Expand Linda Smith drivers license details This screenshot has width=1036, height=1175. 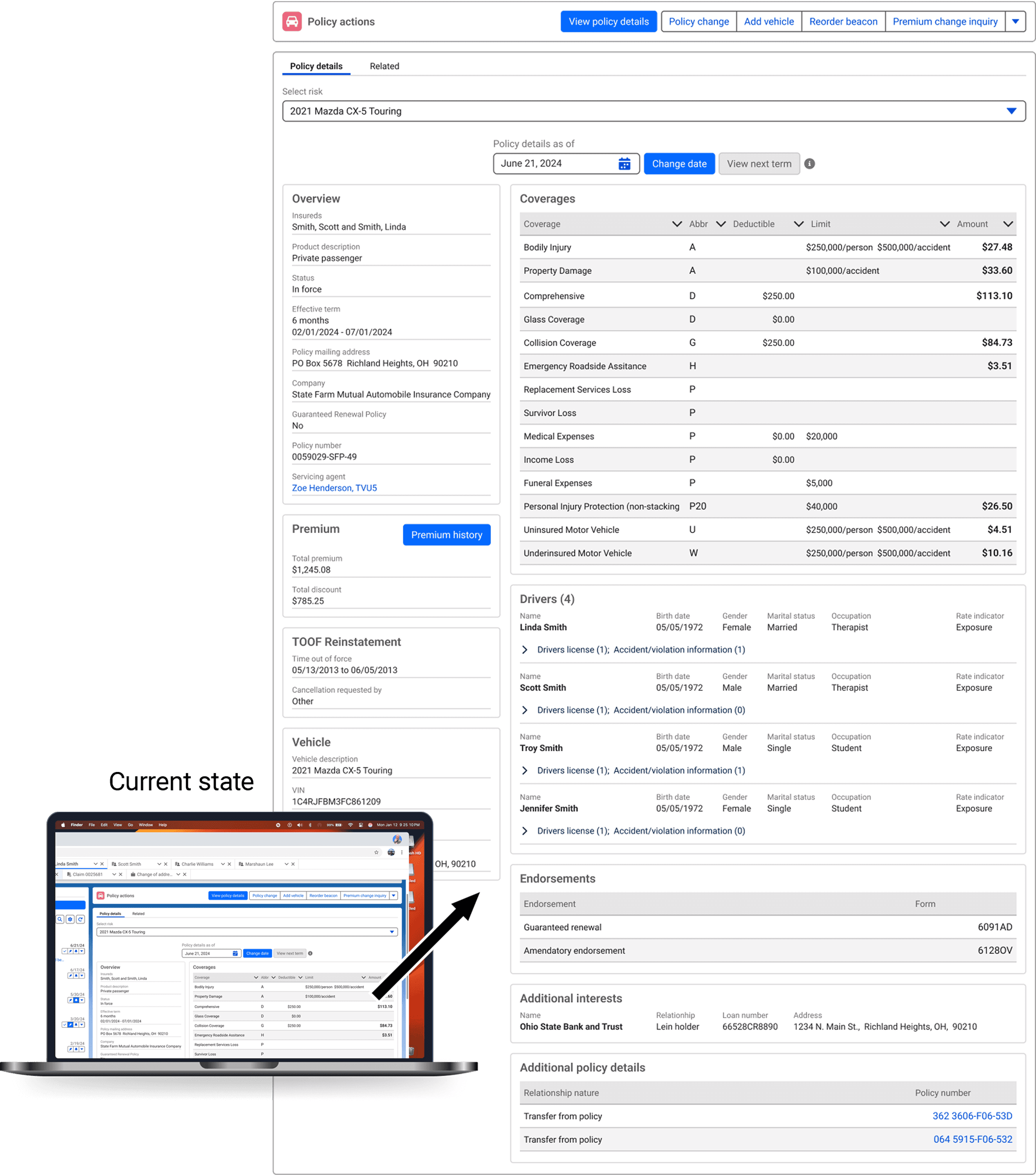click(525, 650)
